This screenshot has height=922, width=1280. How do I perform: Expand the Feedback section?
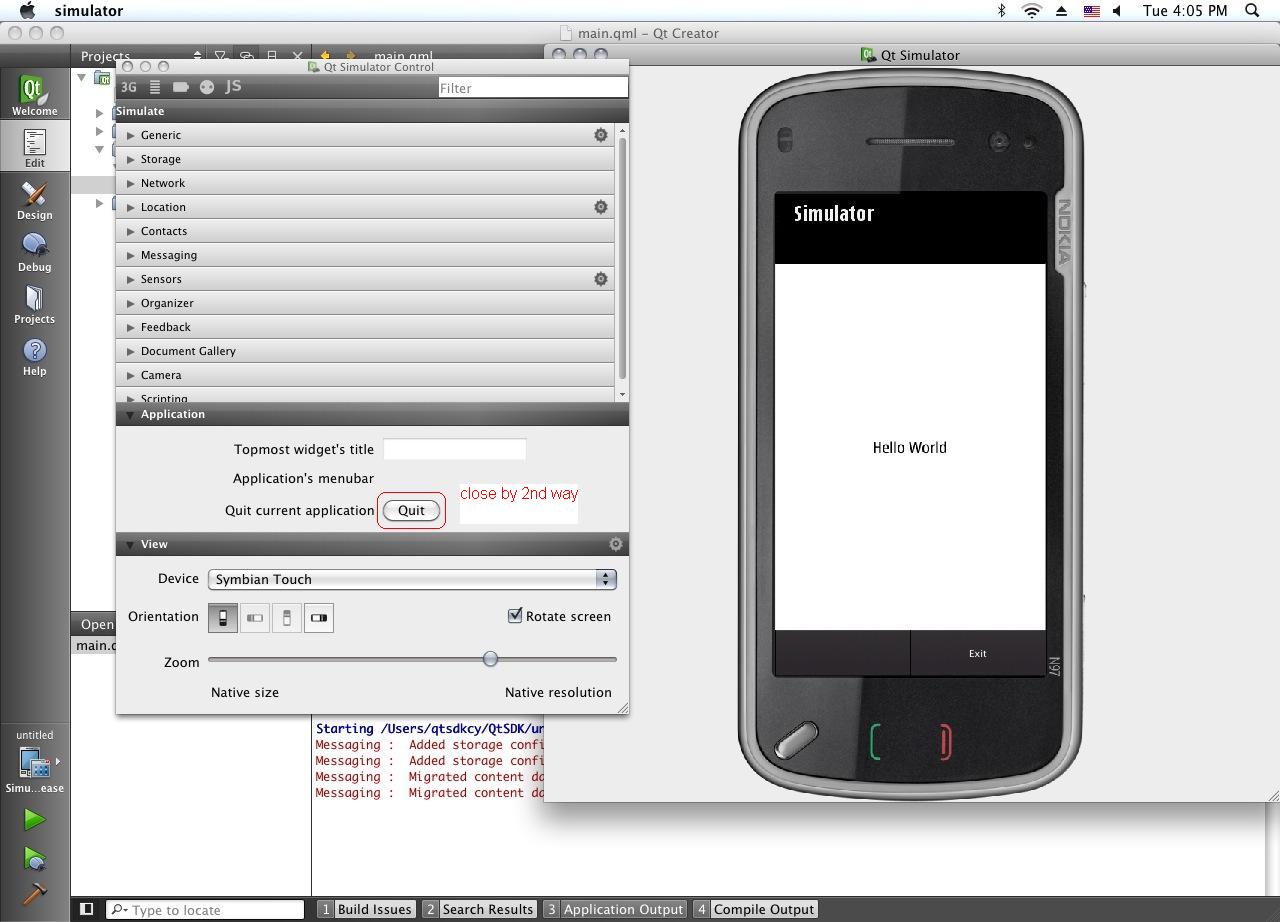365,327
